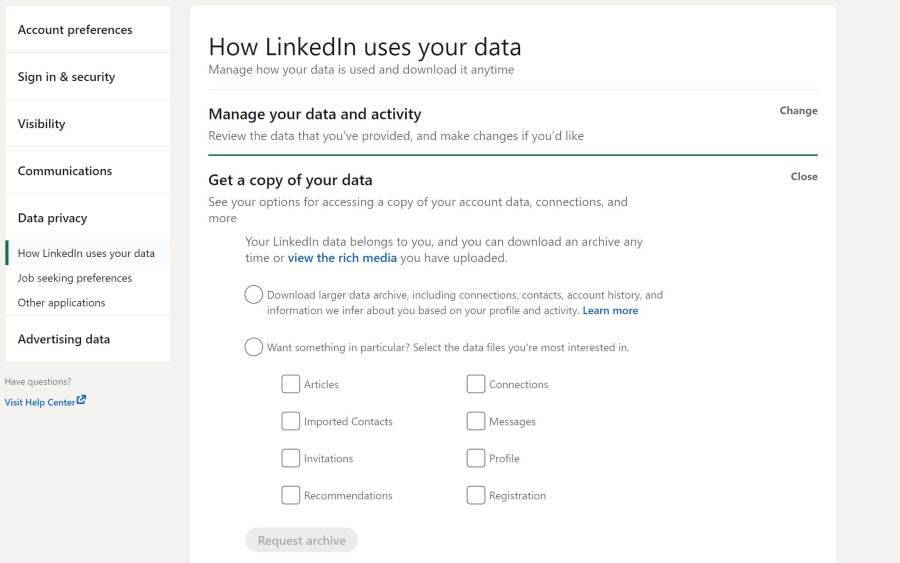900x563 pixels.
Task: Follow the 'view the rich media' link
Action: 342,258
